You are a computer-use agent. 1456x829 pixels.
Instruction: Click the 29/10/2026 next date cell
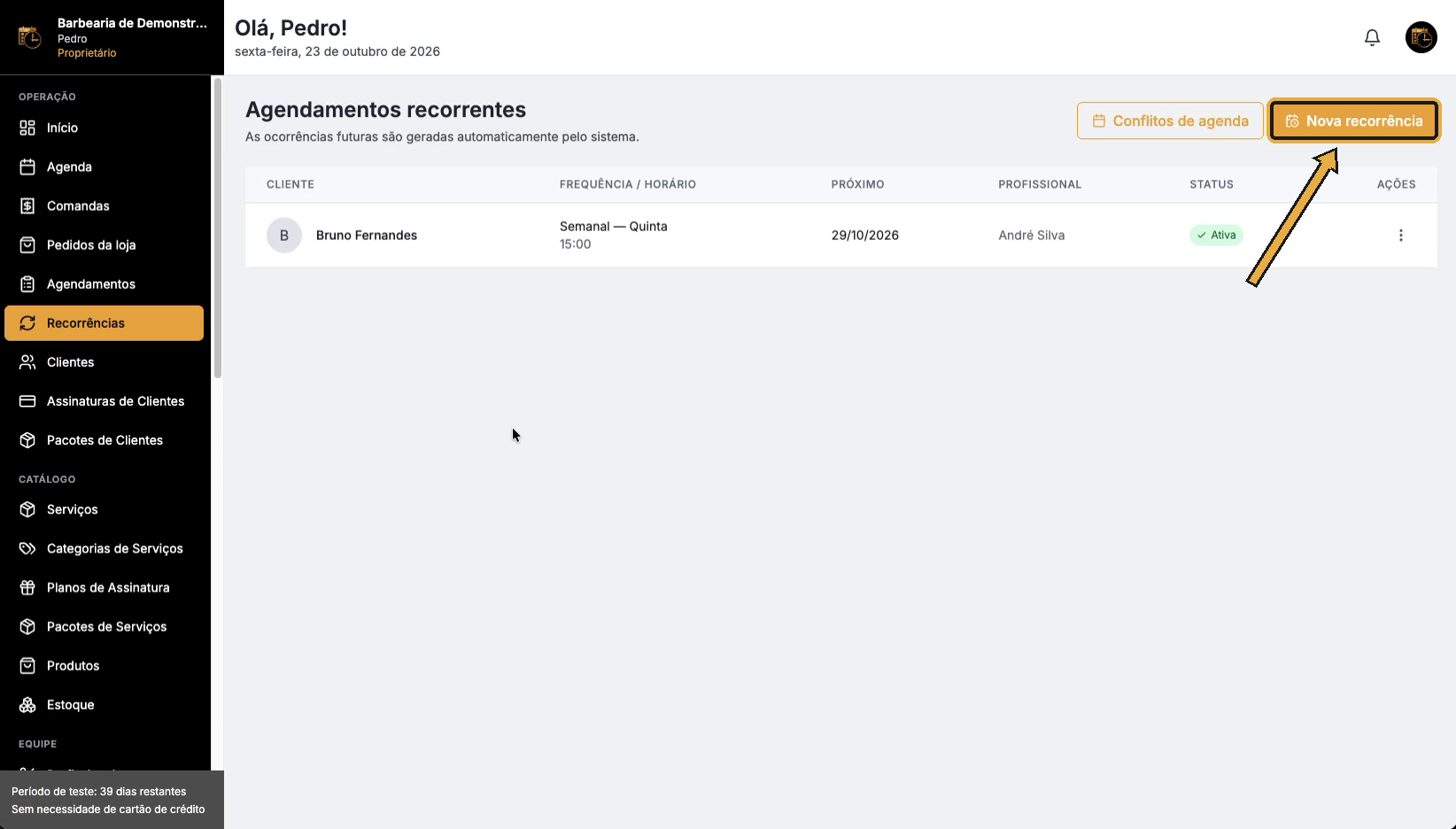(864, 235)
